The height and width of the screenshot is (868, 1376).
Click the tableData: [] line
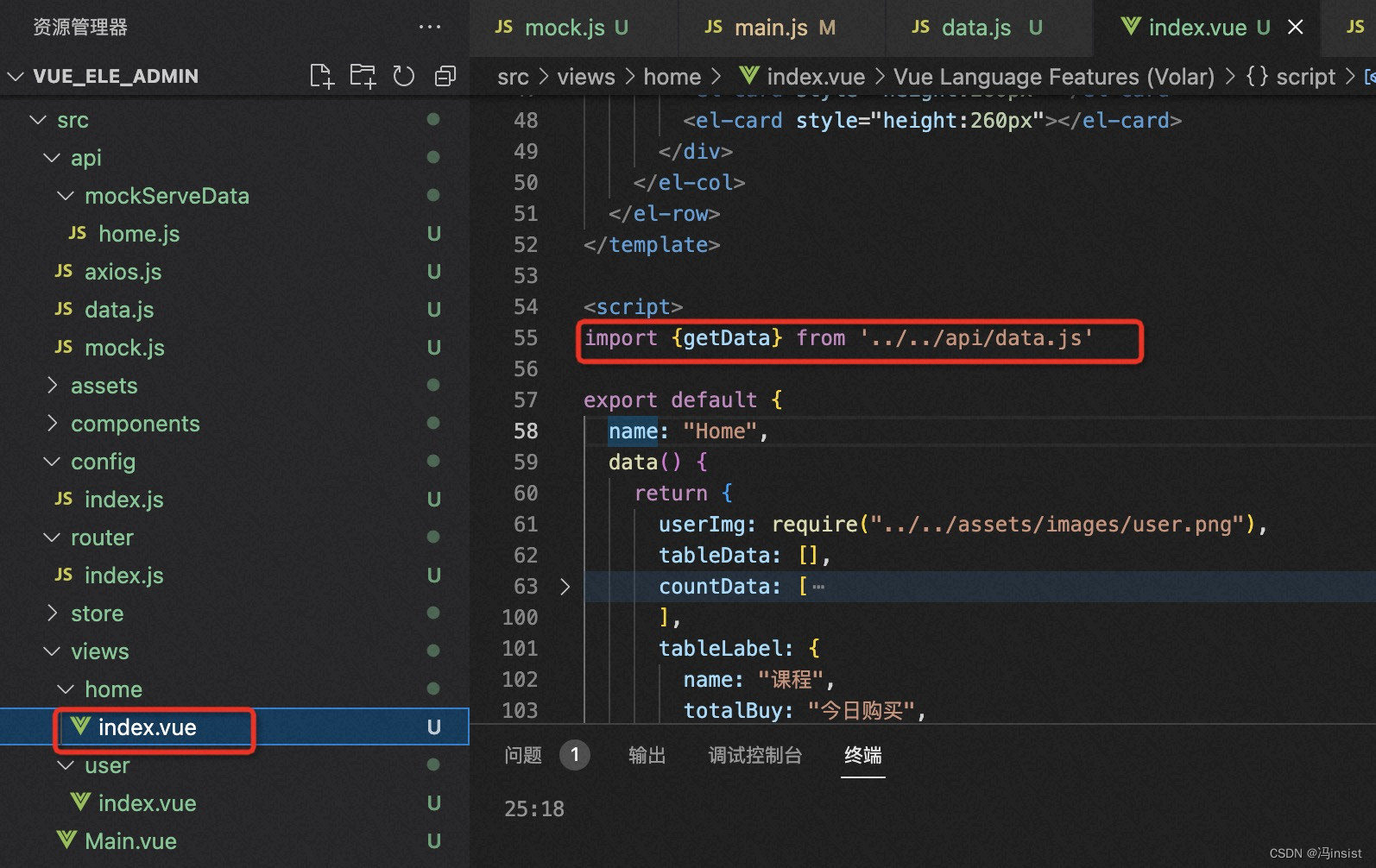(744, 556)
